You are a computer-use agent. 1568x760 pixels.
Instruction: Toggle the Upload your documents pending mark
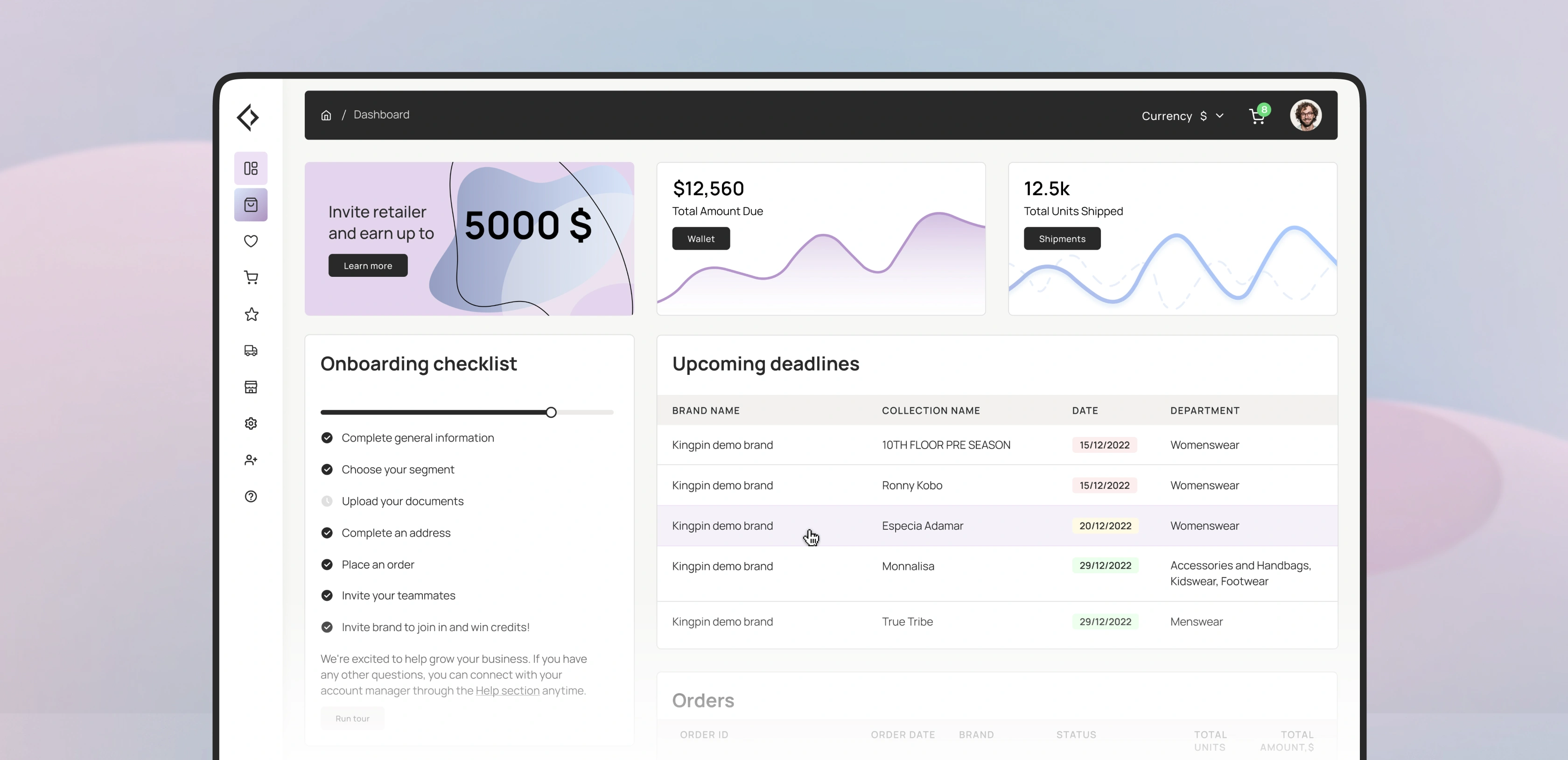click(x=327, y=501)
